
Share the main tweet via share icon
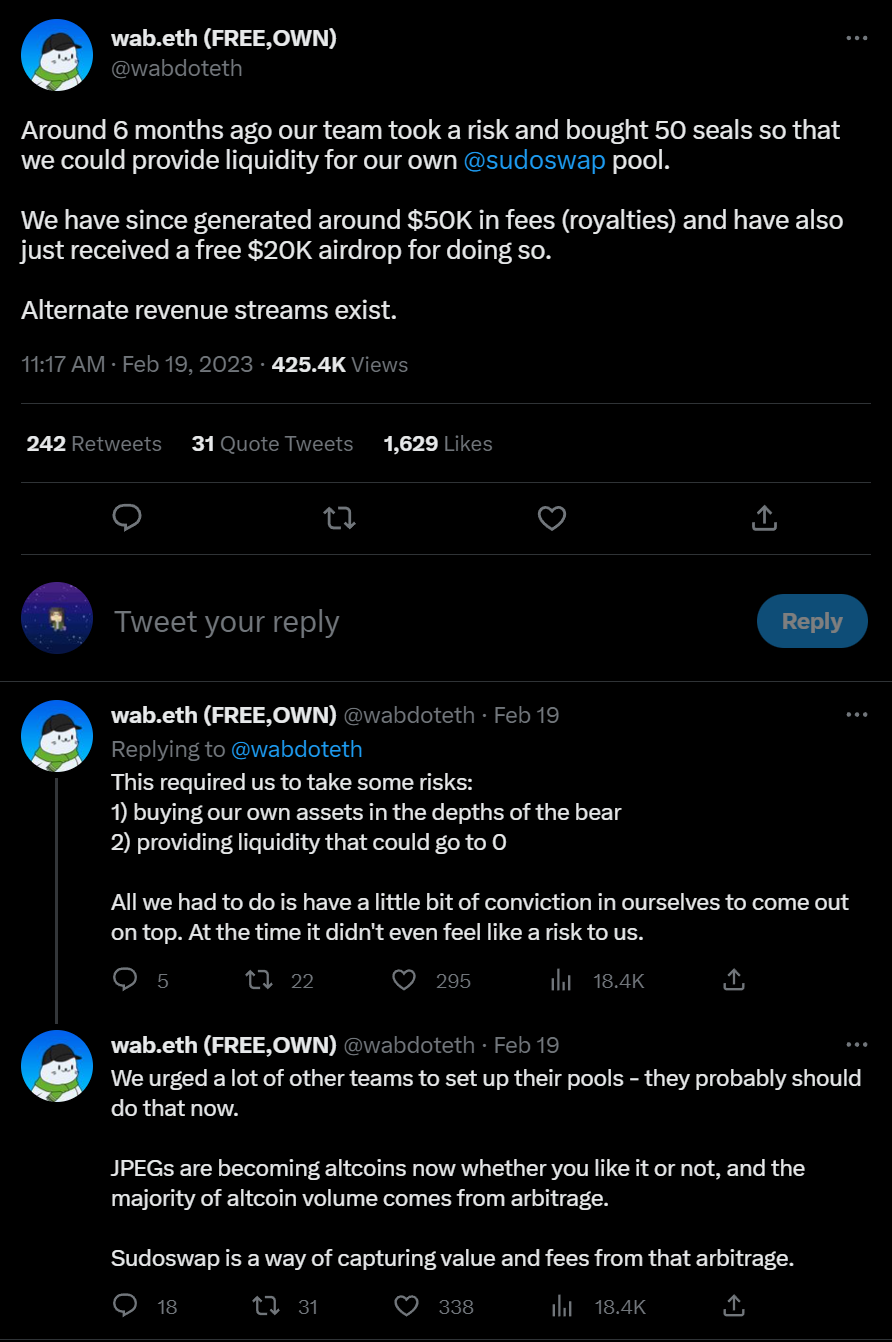coord(764,517)
